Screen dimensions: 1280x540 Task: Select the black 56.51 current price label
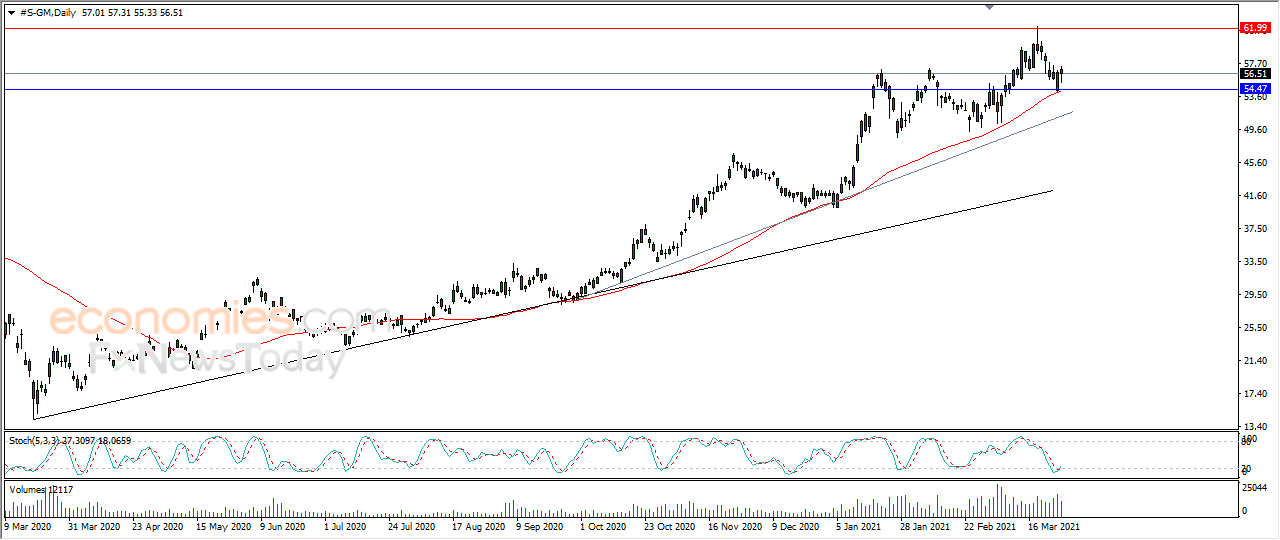tap(1255, 74)
